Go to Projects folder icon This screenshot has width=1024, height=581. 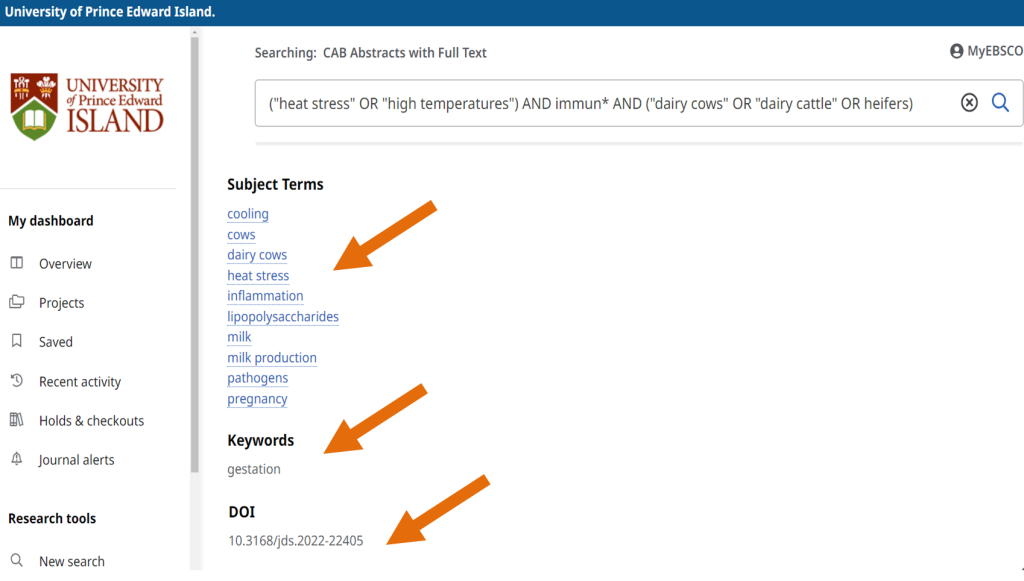coord(17,302)
